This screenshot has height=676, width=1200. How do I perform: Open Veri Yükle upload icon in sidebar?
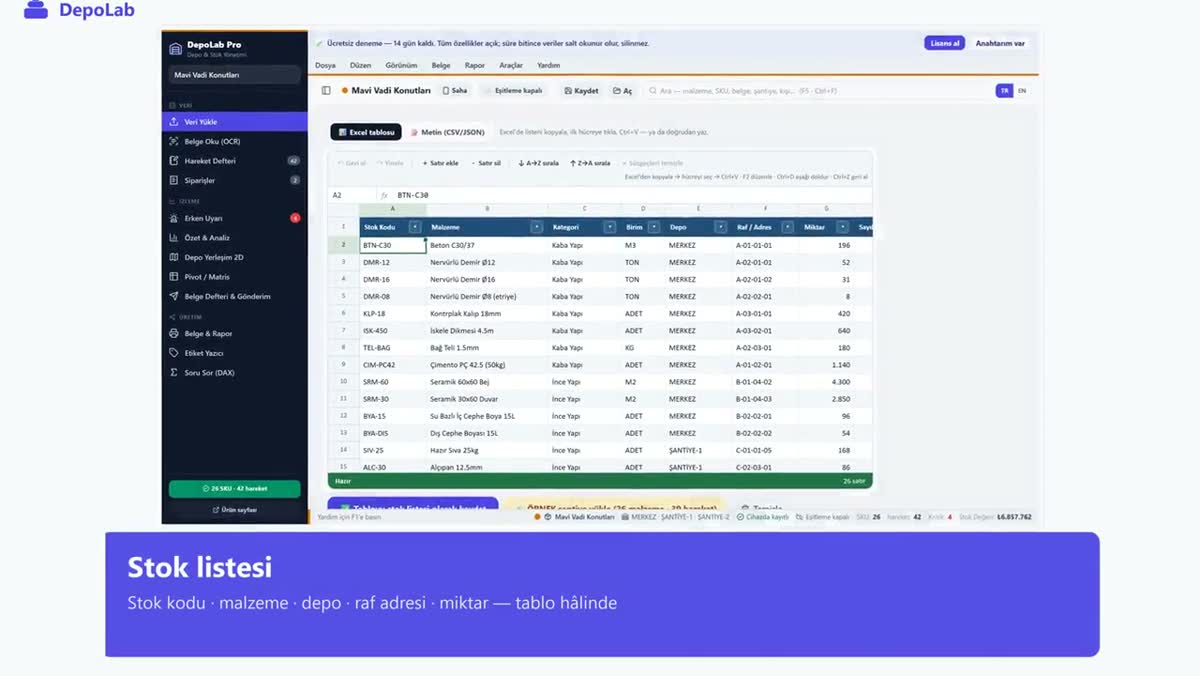[174, 122]
